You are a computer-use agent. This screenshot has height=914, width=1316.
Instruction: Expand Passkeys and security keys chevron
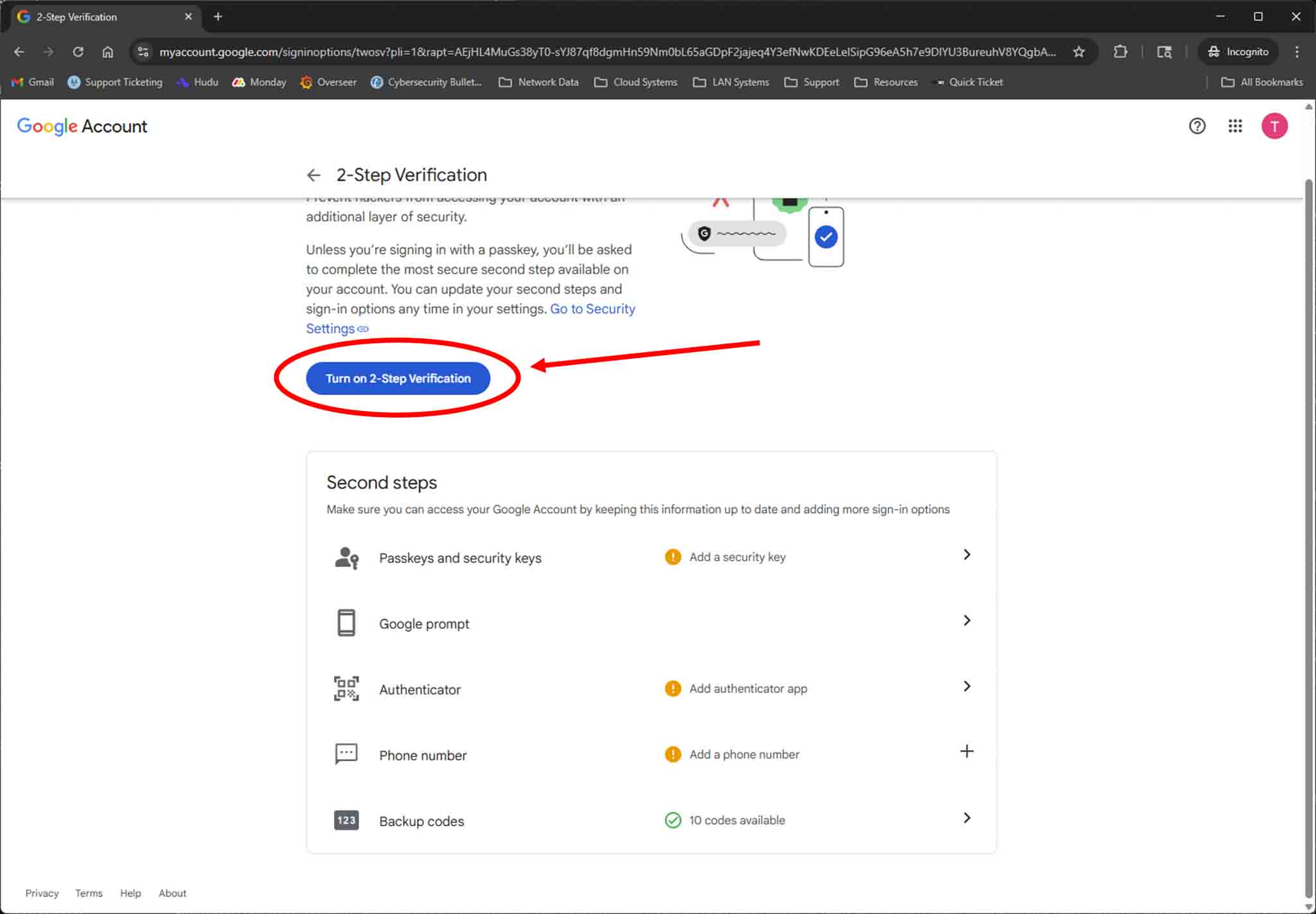966,555
